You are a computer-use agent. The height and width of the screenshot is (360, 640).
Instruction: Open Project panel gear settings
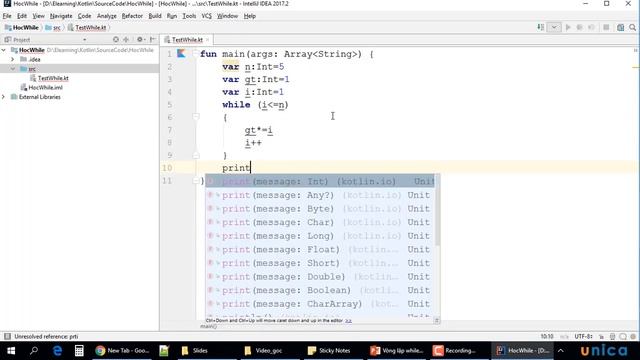[141, 40]
